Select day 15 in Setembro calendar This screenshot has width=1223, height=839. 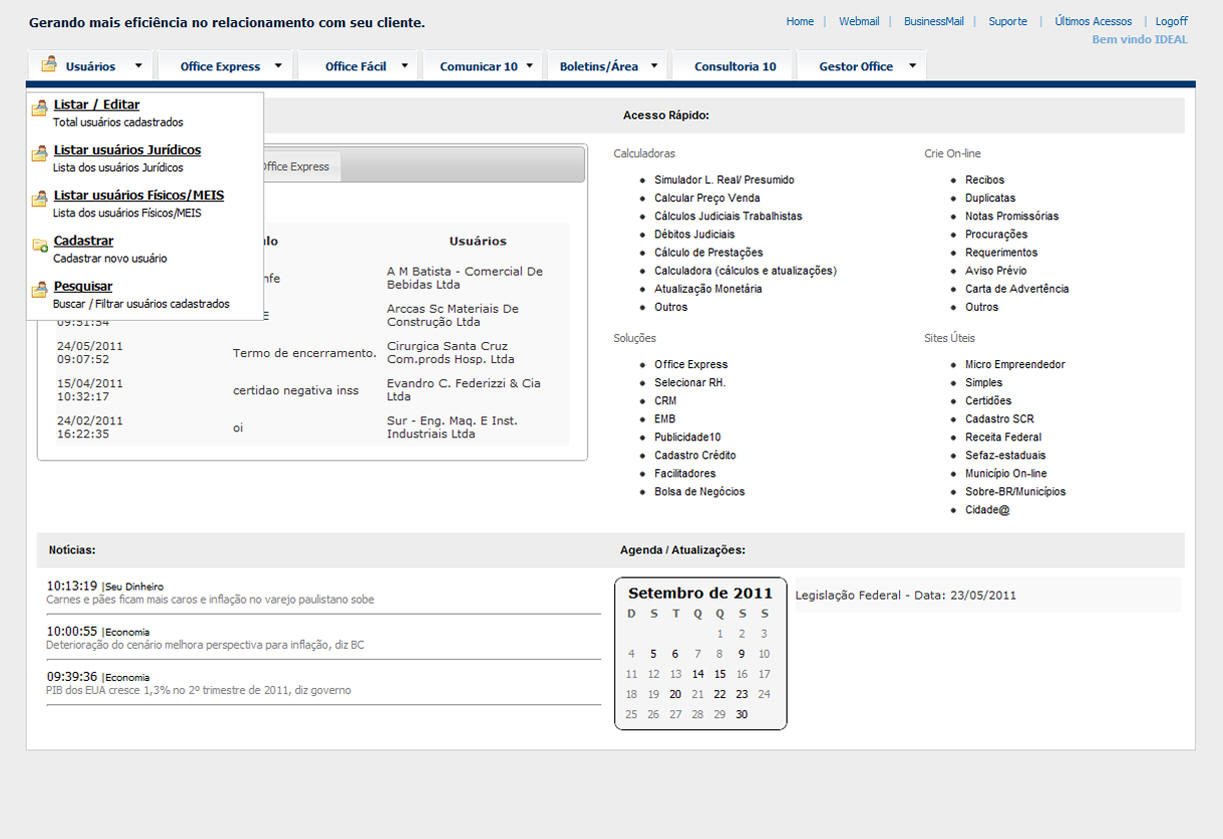tap(720, 674)
